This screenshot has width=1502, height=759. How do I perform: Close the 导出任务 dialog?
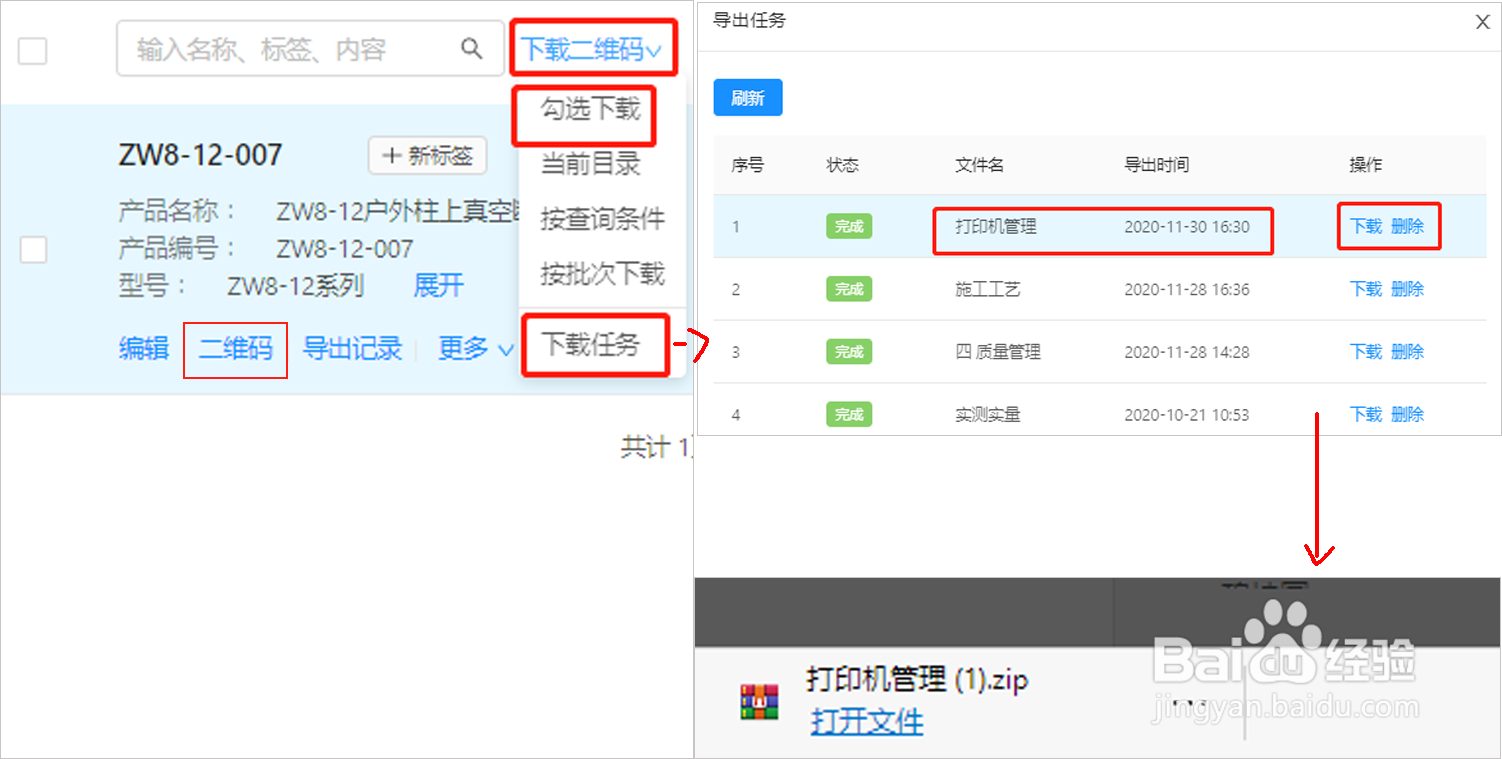[x=1481, y=22]
